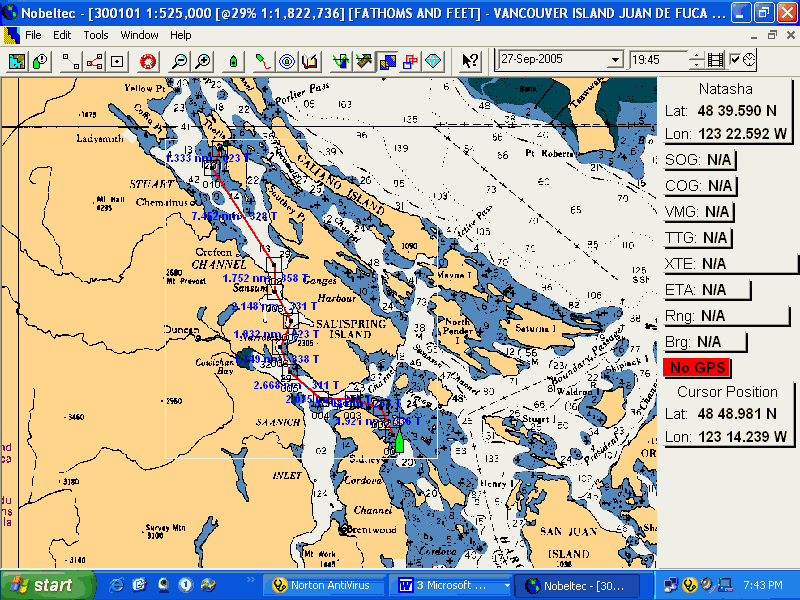Select the range and bearing line tool
This screenshot has height=600, width=800.
[x=70, y=61]
